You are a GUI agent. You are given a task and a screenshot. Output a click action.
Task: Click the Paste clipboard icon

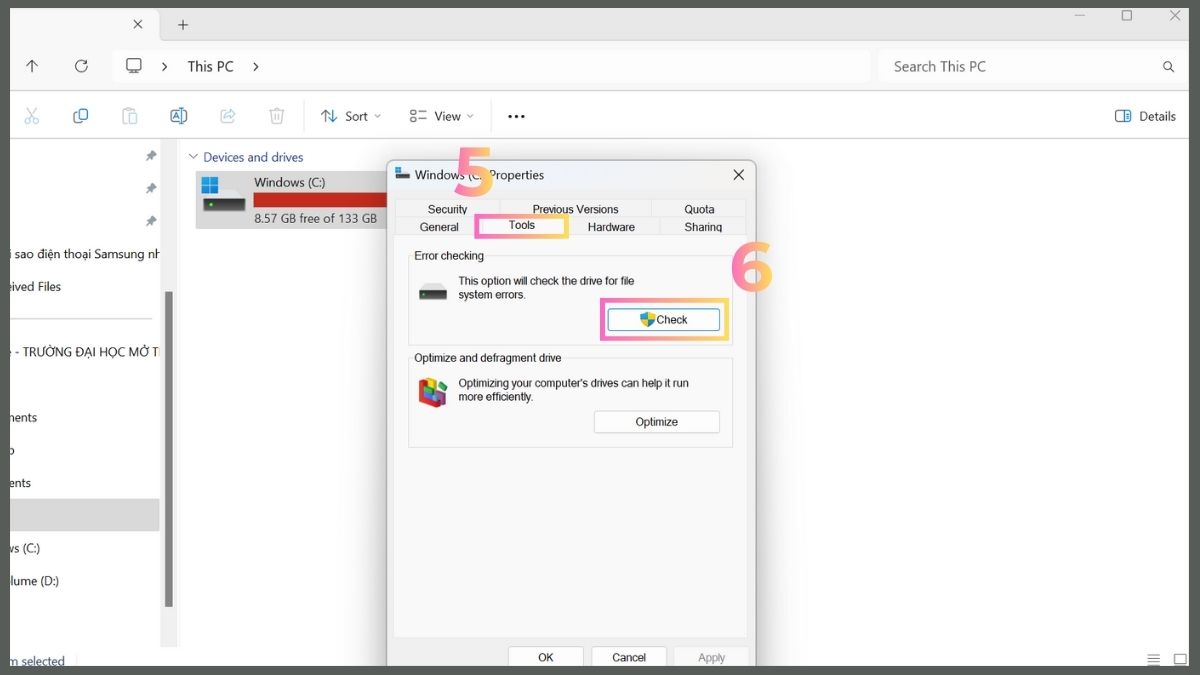click(130, 116)
